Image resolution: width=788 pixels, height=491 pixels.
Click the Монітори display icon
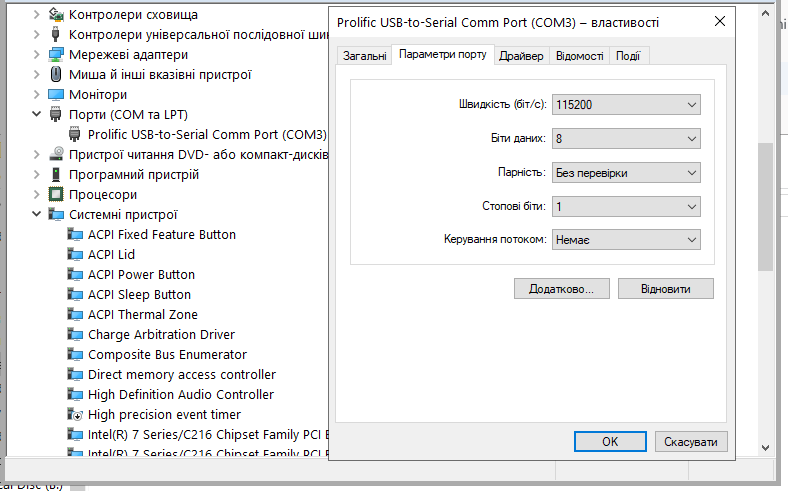56,94
